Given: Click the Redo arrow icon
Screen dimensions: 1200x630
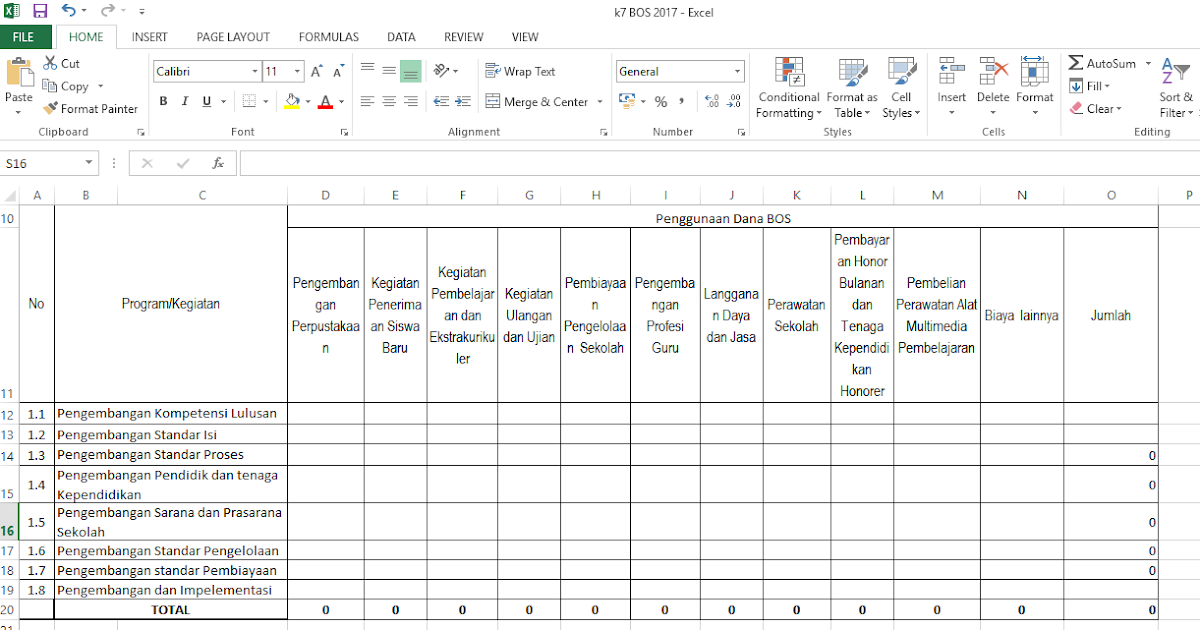Looking at the screenshot, I should pyautogui.click(x=106, y=12).
